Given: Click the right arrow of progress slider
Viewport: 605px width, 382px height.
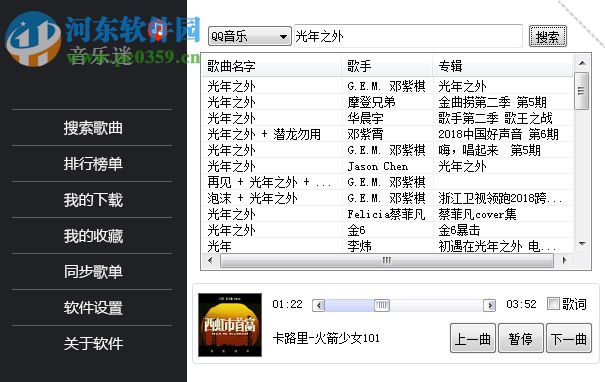Looking at the screenshot, I should click(x=490, y=305).
